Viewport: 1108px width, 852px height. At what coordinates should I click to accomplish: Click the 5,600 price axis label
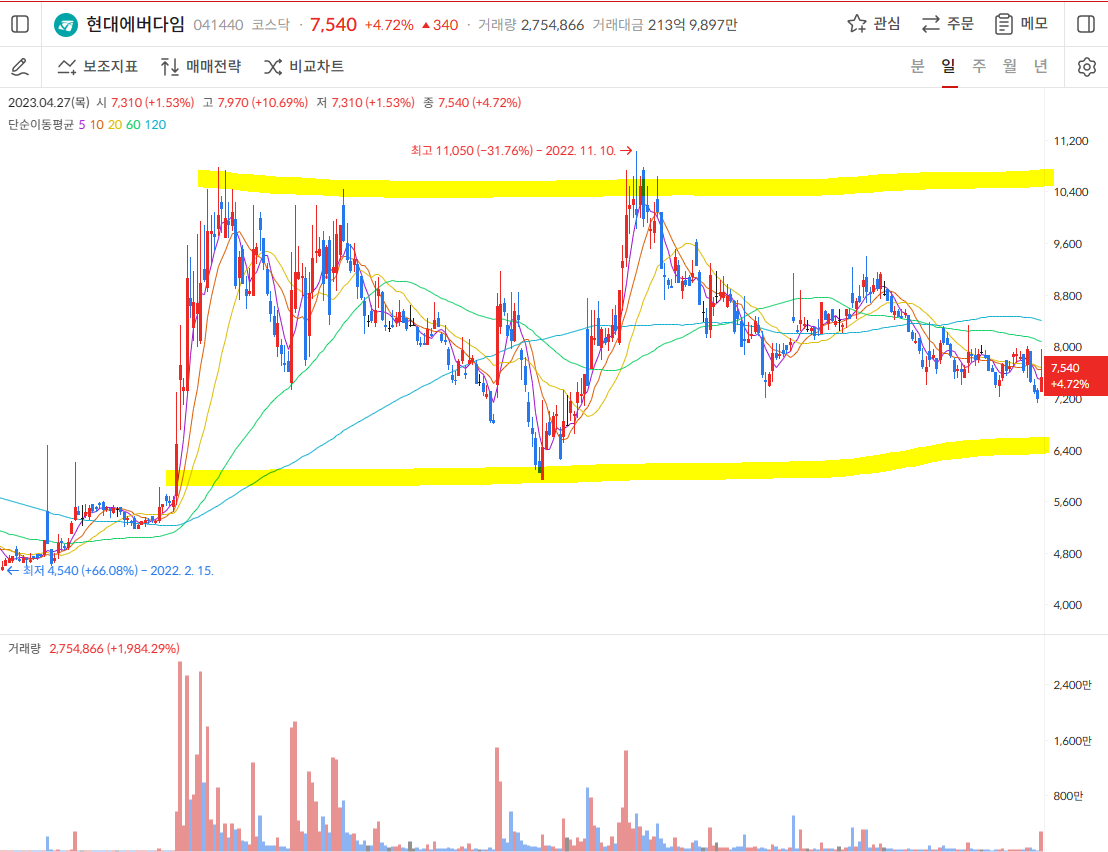[x=1068, y=502]
